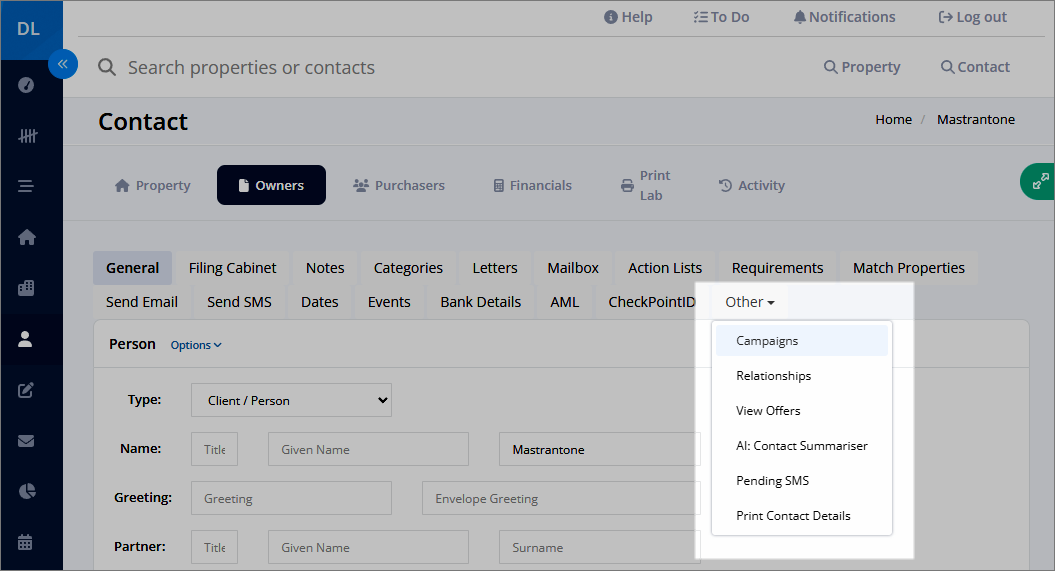
Task: Select View Offers from Other menu
Action: point(802,410)
